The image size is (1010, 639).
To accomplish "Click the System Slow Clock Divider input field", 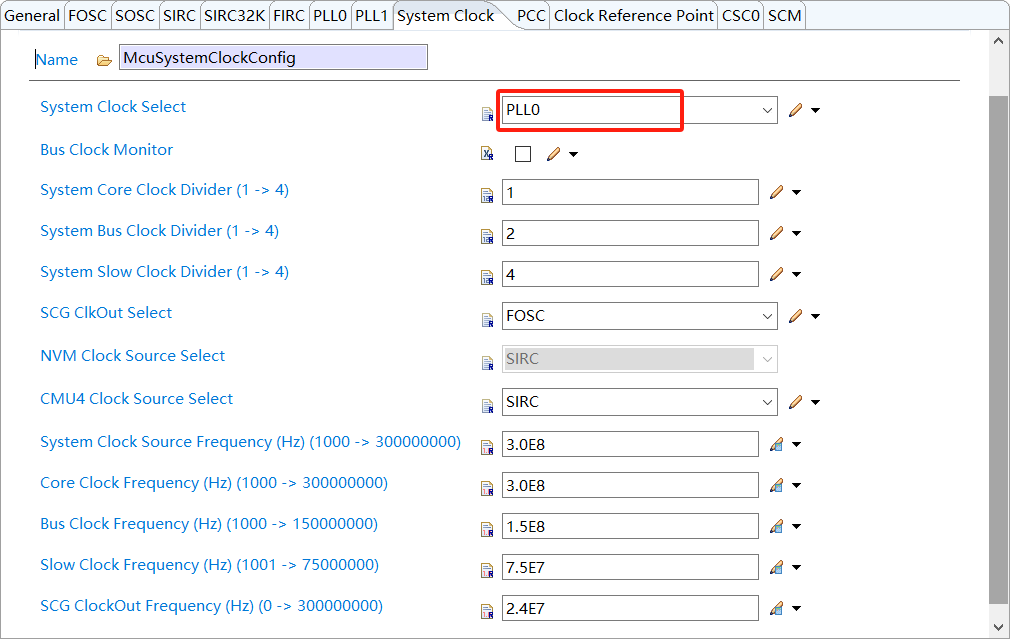I will tap(630, 274).
